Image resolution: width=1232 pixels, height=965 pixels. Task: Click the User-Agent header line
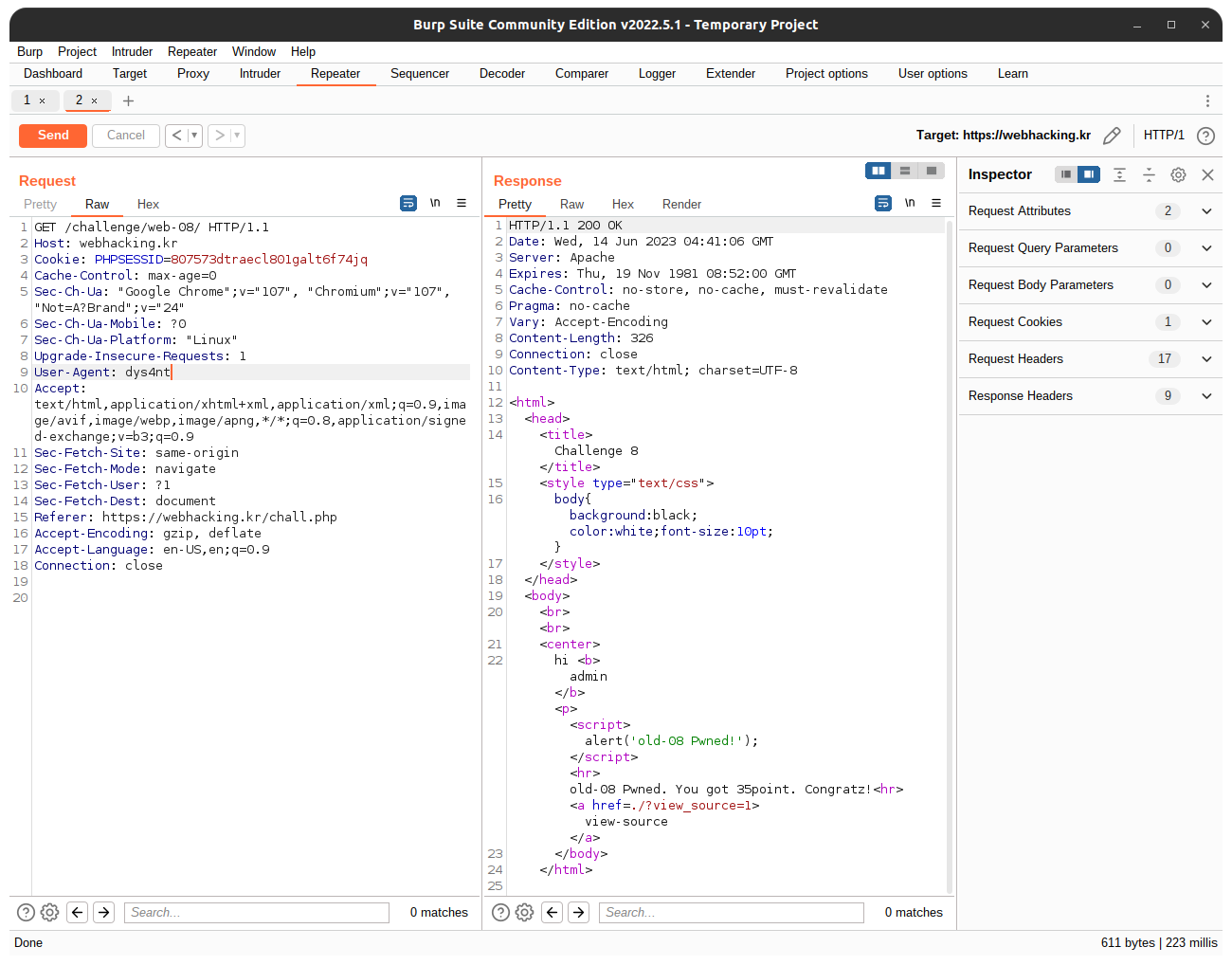point(251,373)
